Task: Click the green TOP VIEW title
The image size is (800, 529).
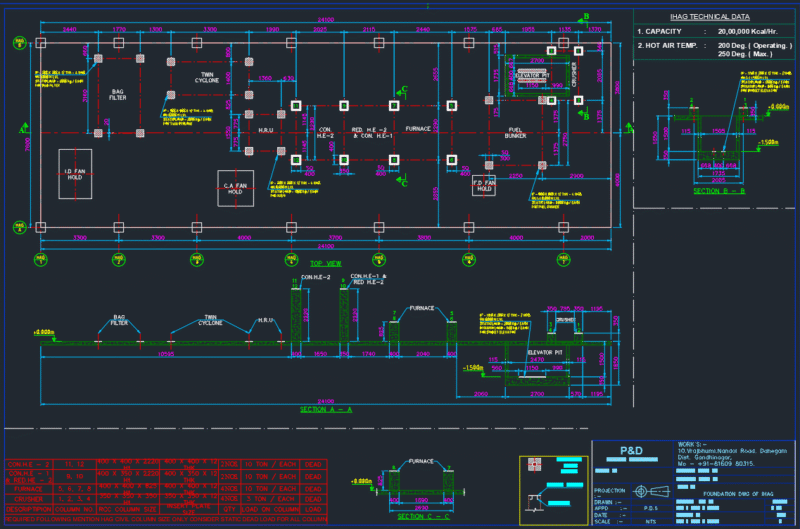Action: pos(326,264)
